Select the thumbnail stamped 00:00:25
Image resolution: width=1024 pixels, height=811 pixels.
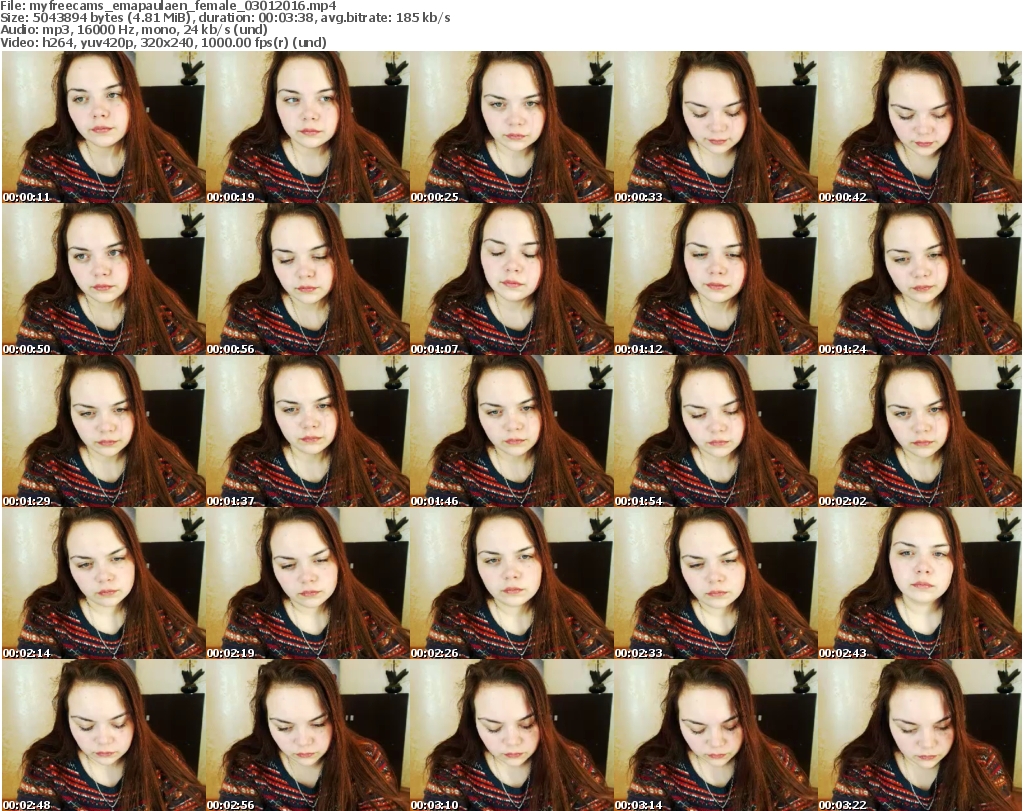coord(511,127)
